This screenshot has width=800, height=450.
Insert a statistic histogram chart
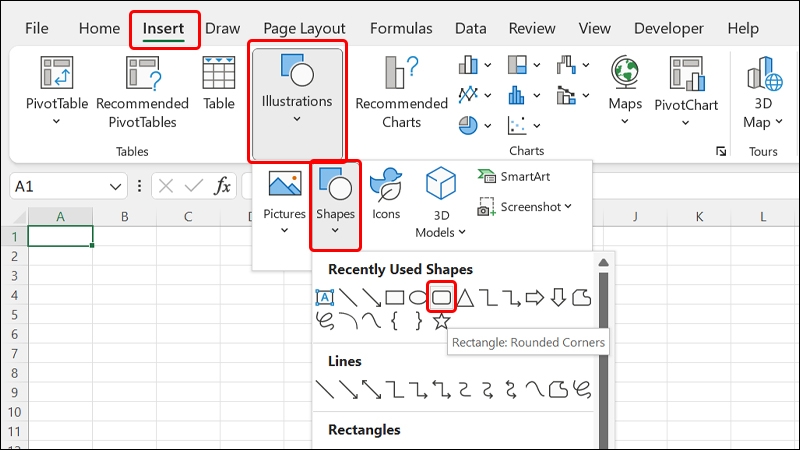[x=516, y=95]
